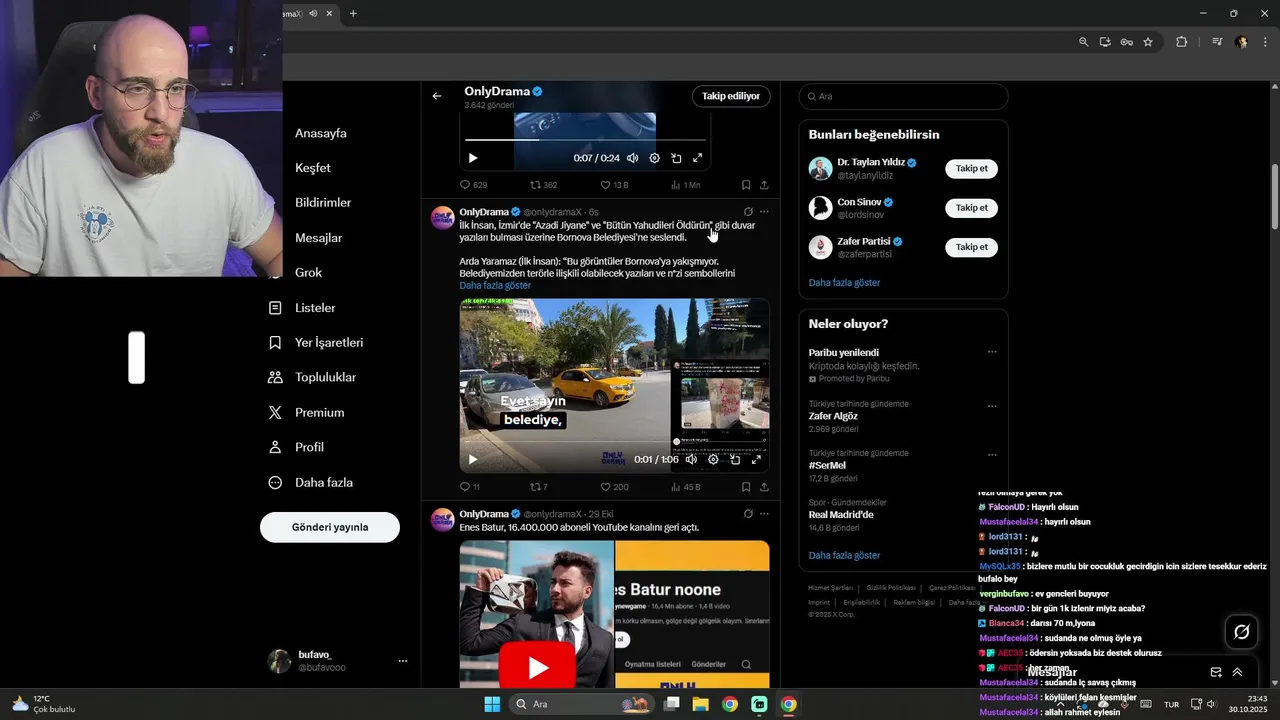Seek the top video progress bar

[x=585, y=140]
